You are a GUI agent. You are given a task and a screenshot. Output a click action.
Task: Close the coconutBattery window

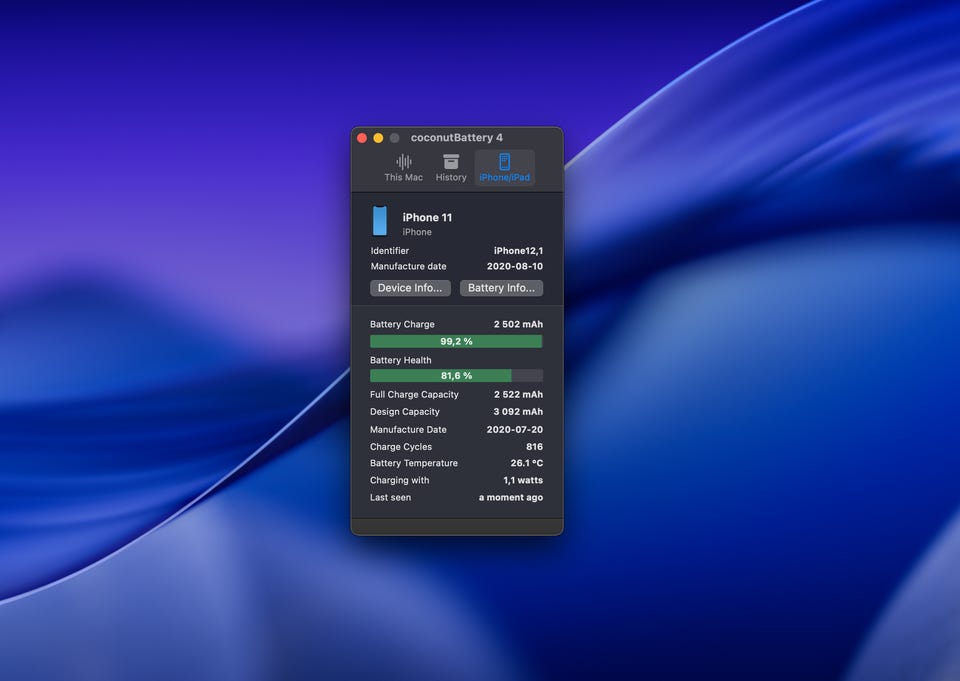[362, 138]
